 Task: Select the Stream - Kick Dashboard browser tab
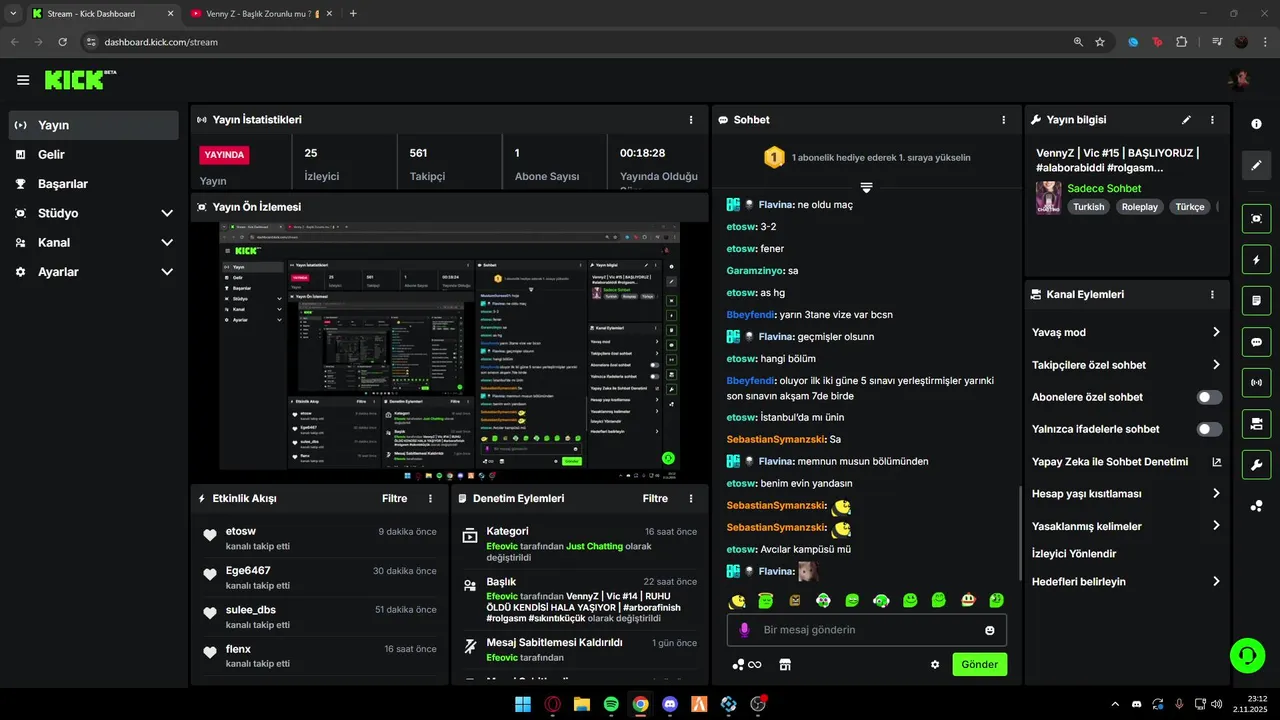[104, 14]
